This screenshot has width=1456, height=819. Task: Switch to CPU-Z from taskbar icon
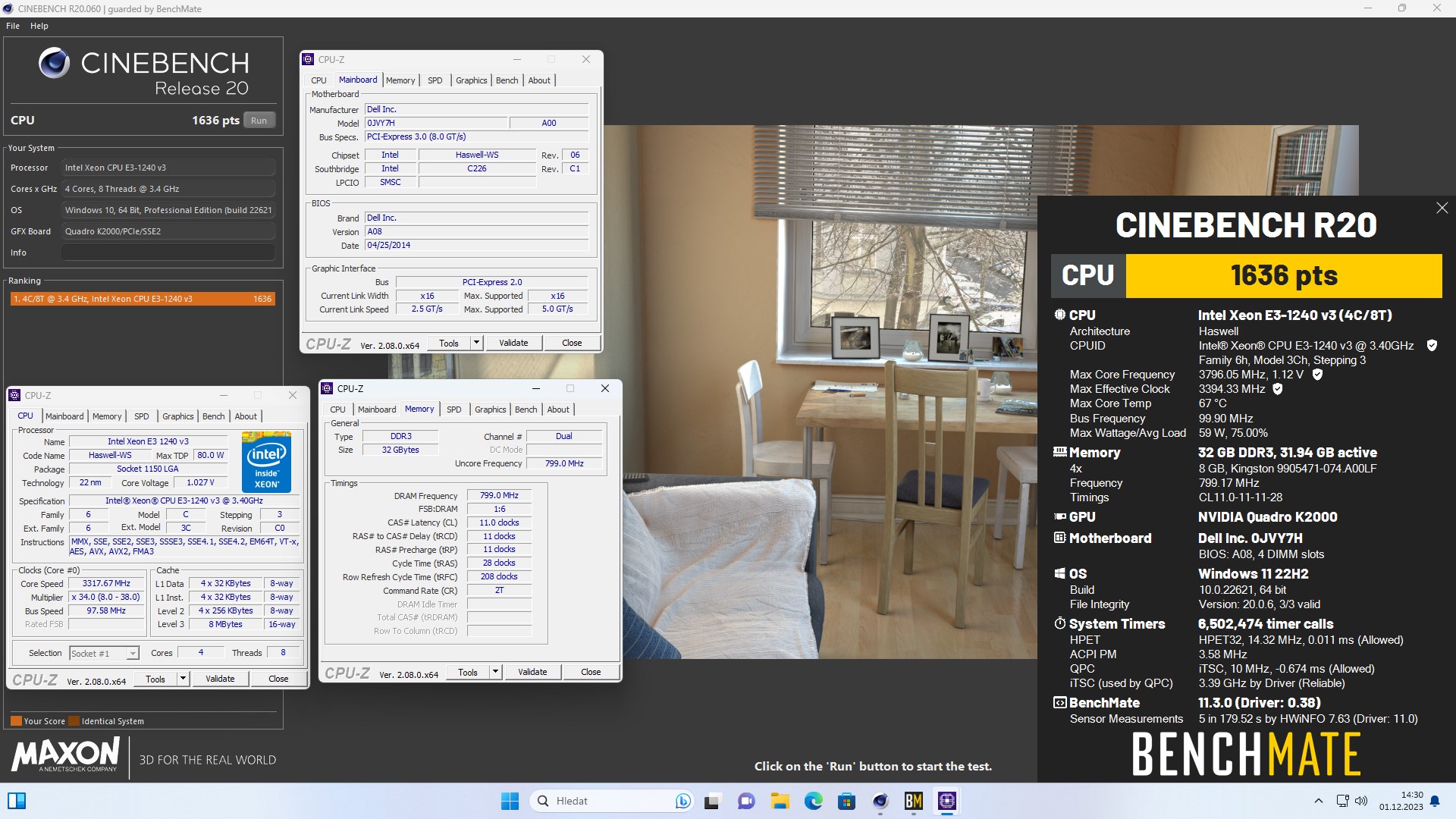tap(946, 801)
